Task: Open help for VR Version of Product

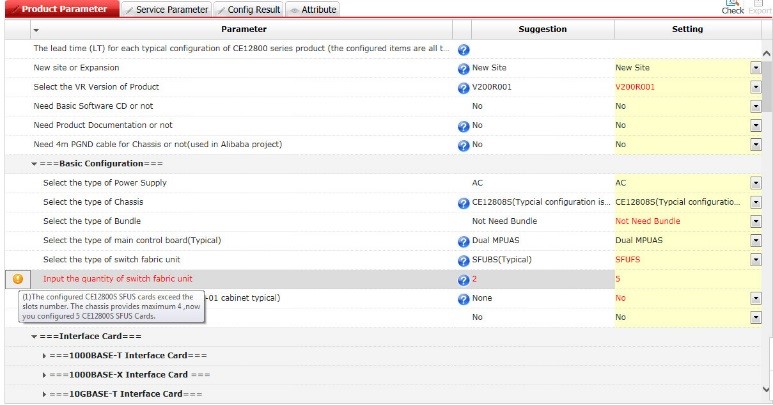Action: (463, 88)
